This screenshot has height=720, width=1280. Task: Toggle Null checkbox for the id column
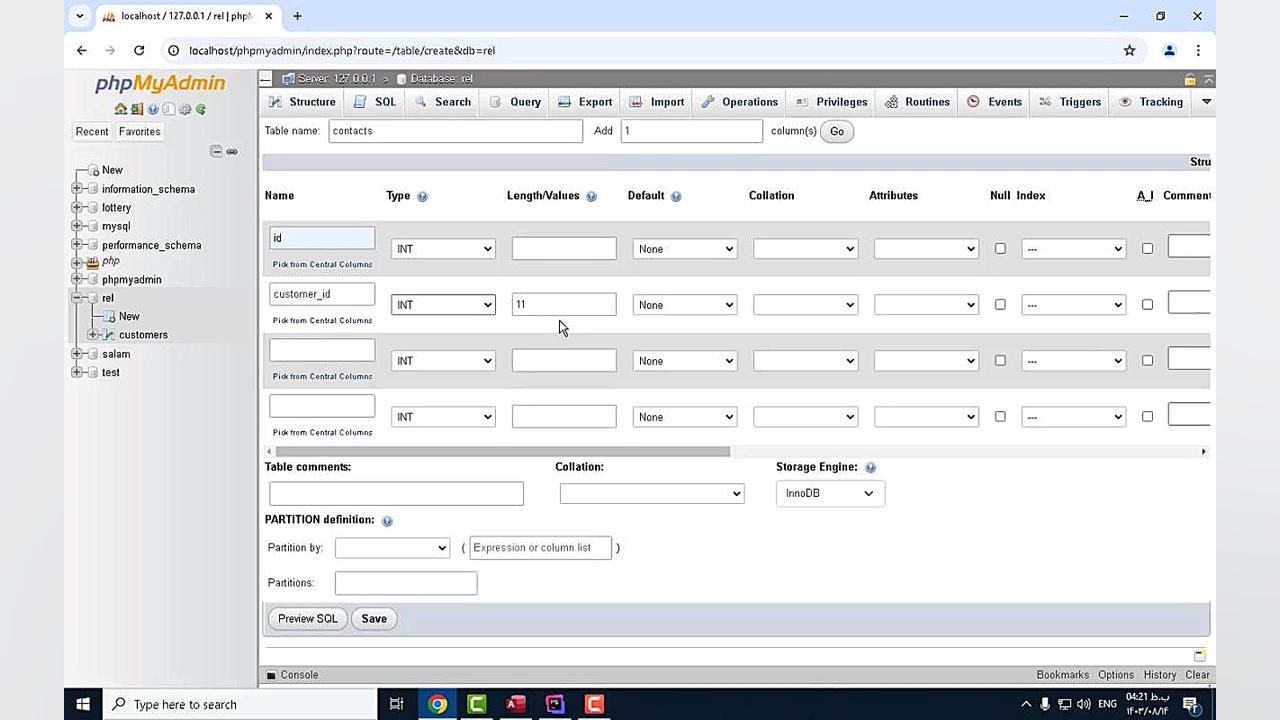[1000, 248]
